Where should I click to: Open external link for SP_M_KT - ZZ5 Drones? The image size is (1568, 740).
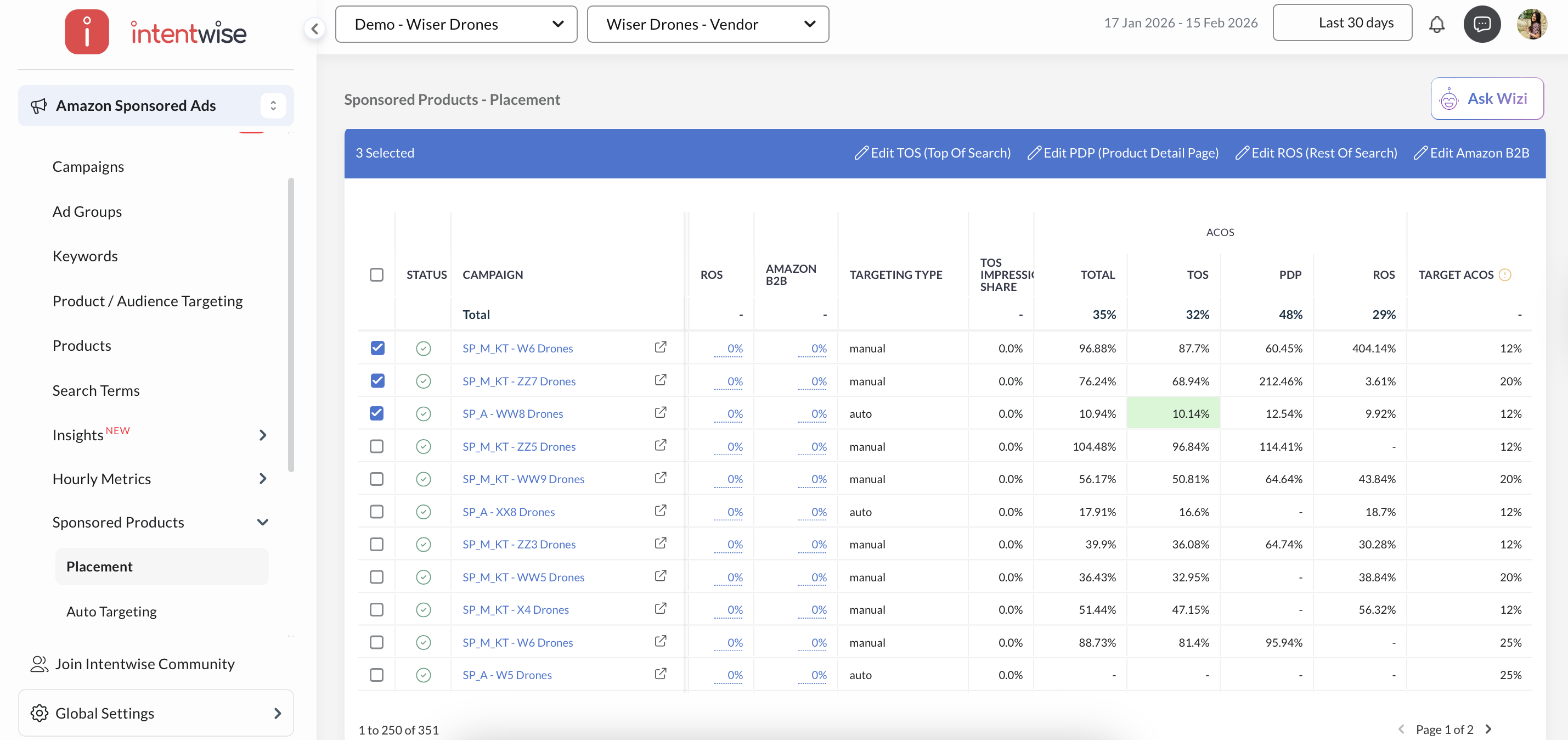click(660, 446)
